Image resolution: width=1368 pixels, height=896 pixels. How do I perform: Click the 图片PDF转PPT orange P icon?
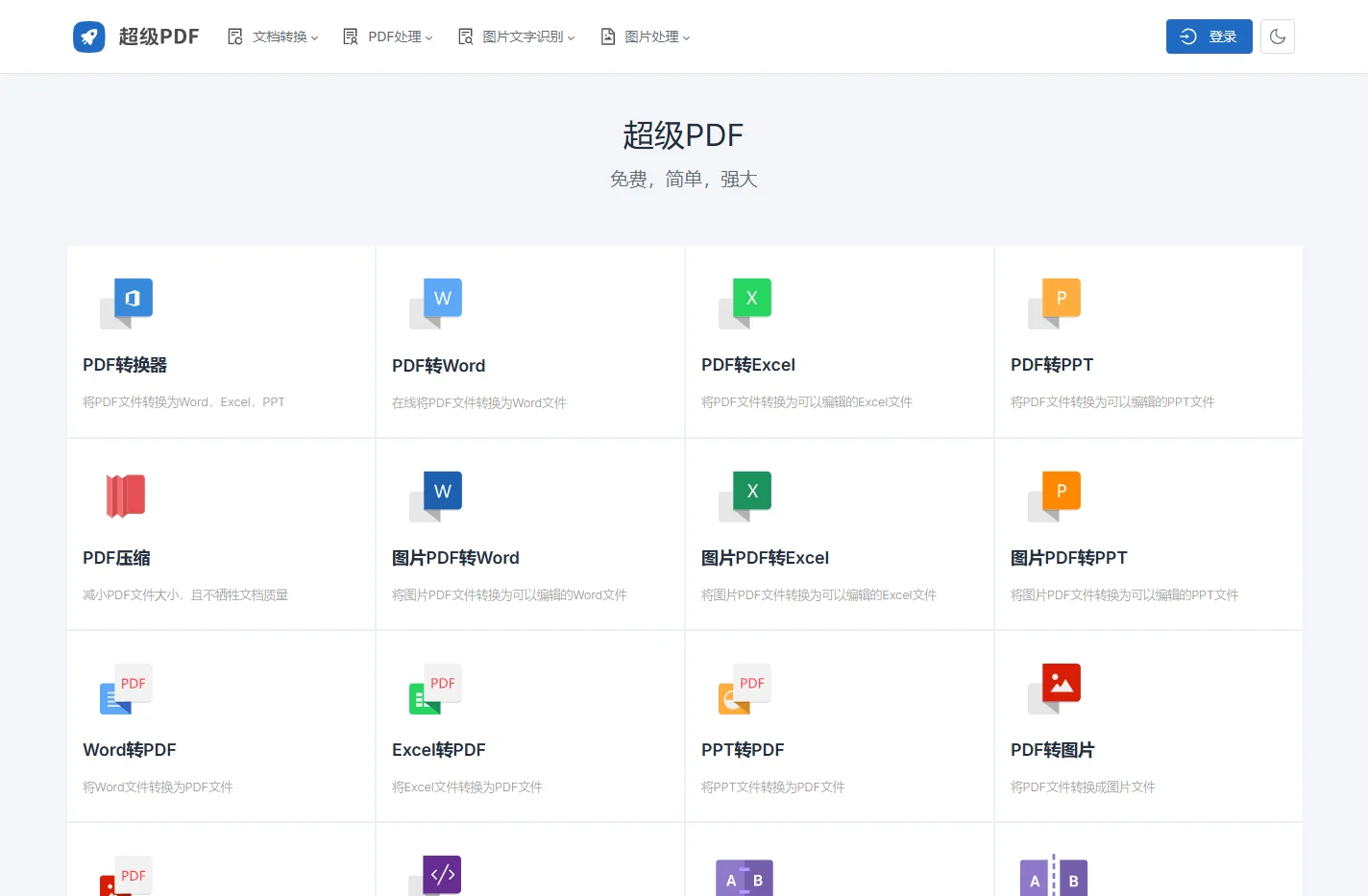[x=1055, y=496]
